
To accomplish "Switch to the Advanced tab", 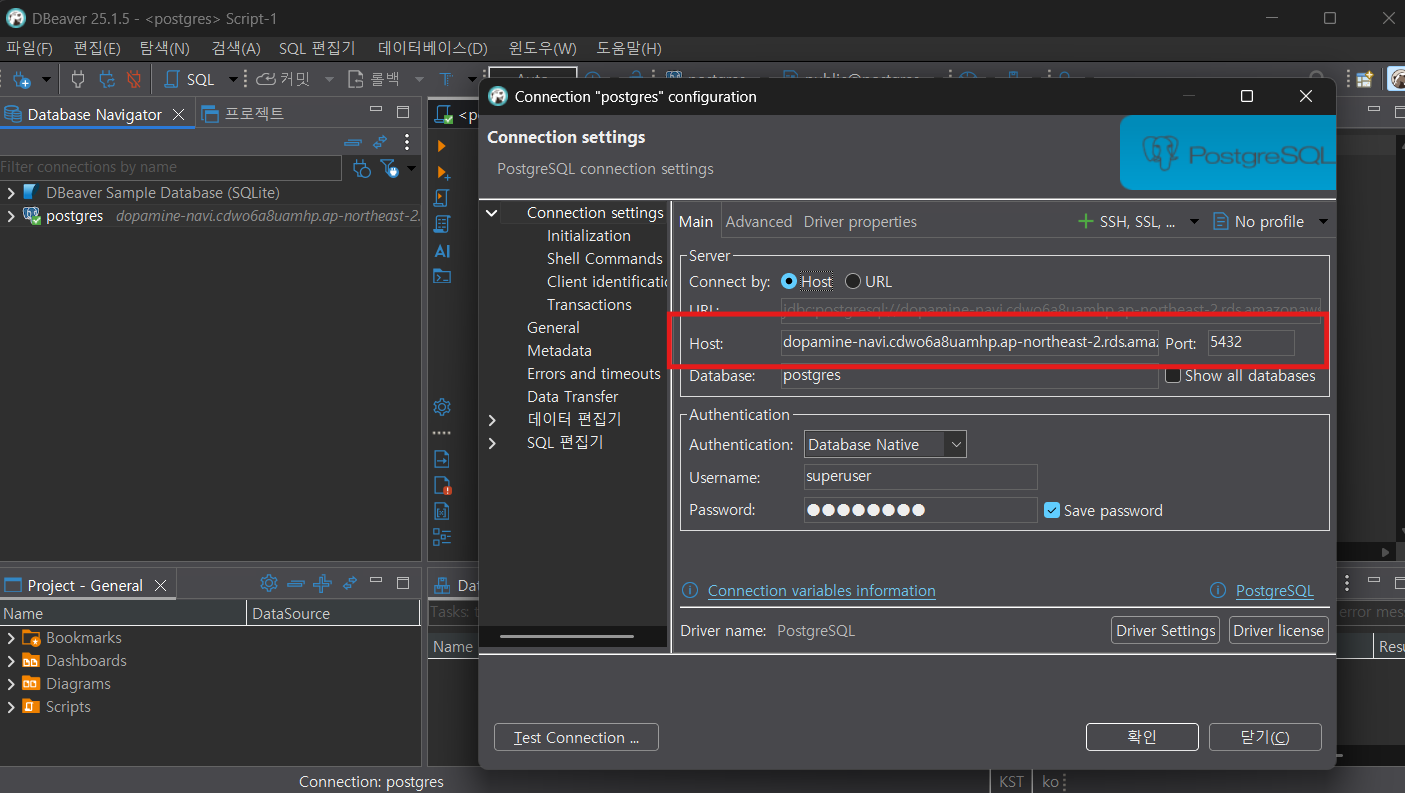I will point(759,222).
